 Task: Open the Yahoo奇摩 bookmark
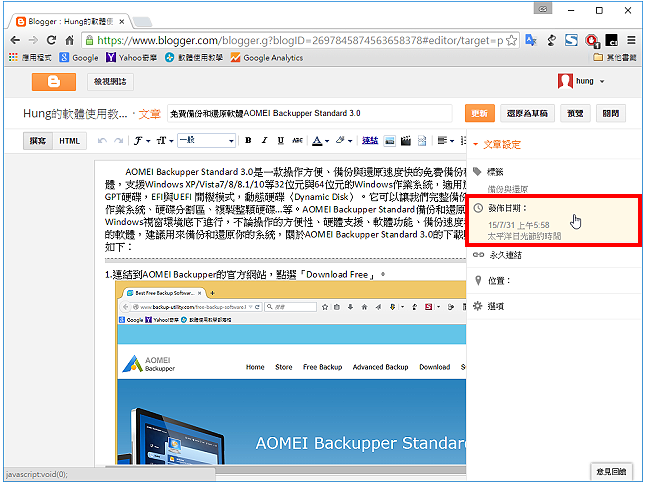tap(132, 58)
